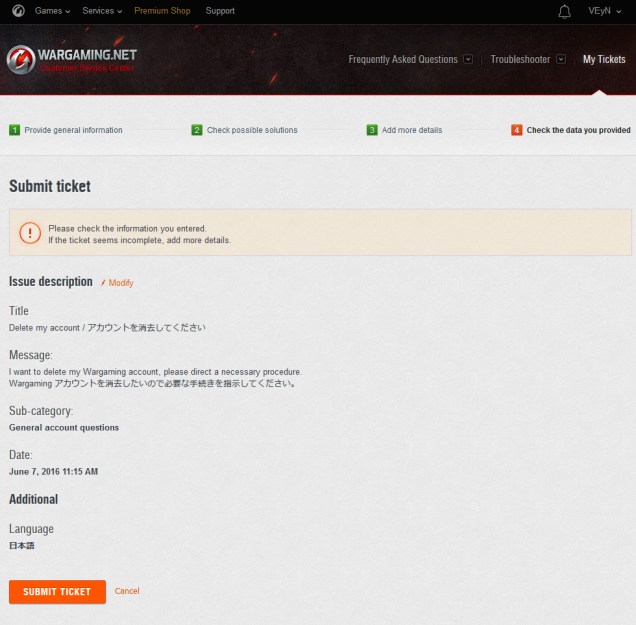This screenshot has width=636, height=625.
Task: Expand the Frequently Asked Questions arrow
Action: point(468,60)
